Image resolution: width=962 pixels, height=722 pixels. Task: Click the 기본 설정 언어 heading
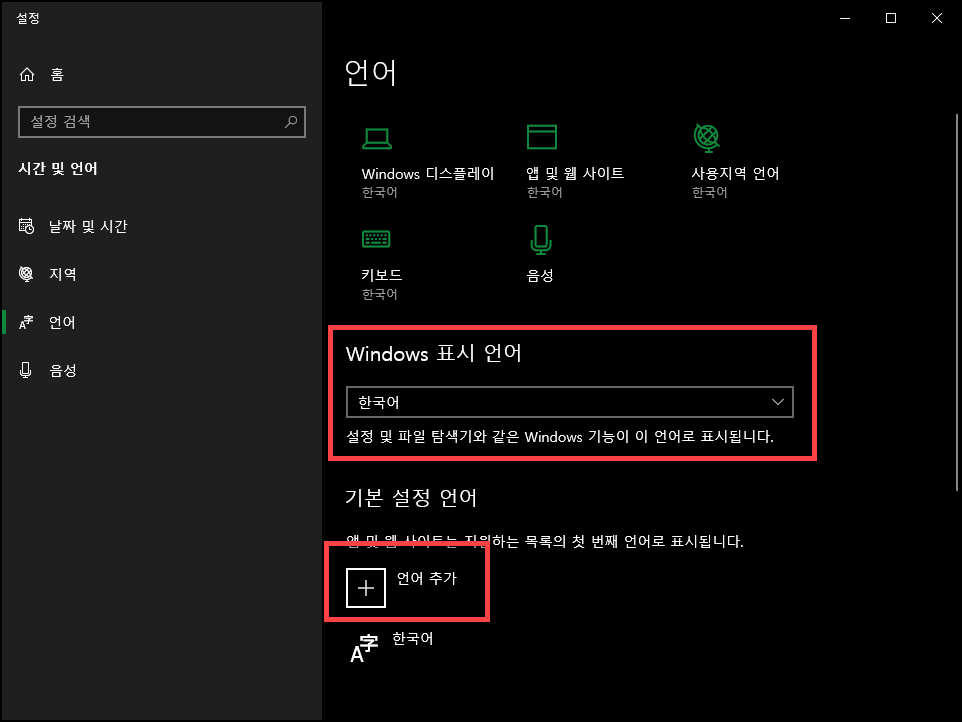click(x=411, y=497)
